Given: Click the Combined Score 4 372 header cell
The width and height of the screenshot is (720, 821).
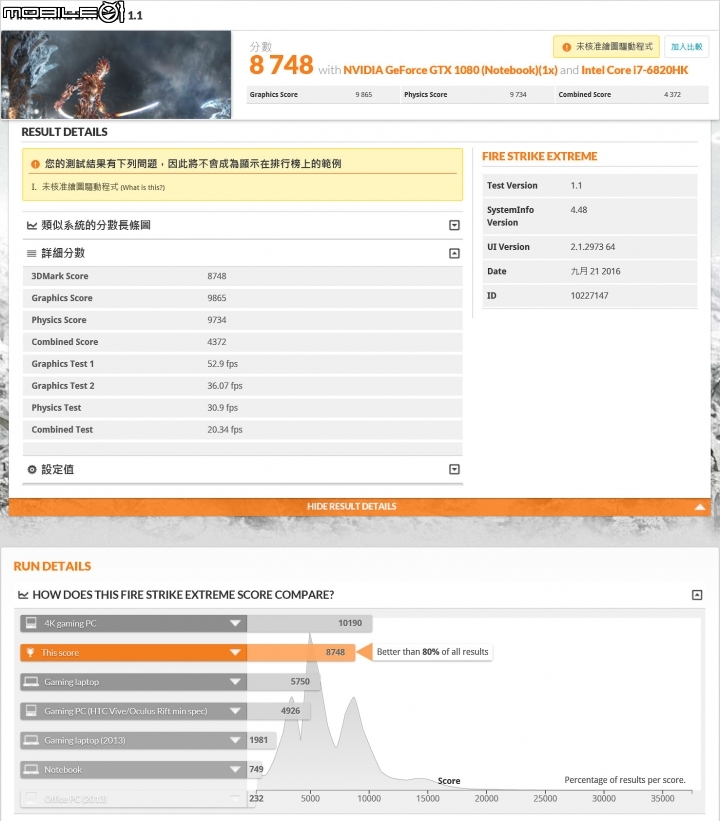Looking at the screenshot, I should point(632,95).
